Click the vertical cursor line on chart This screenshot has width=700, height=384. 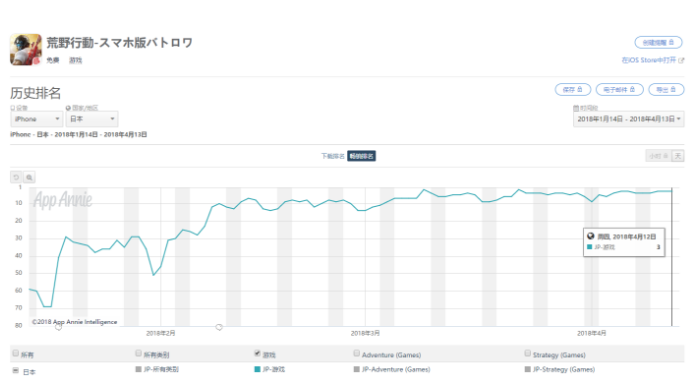point(671,257)
